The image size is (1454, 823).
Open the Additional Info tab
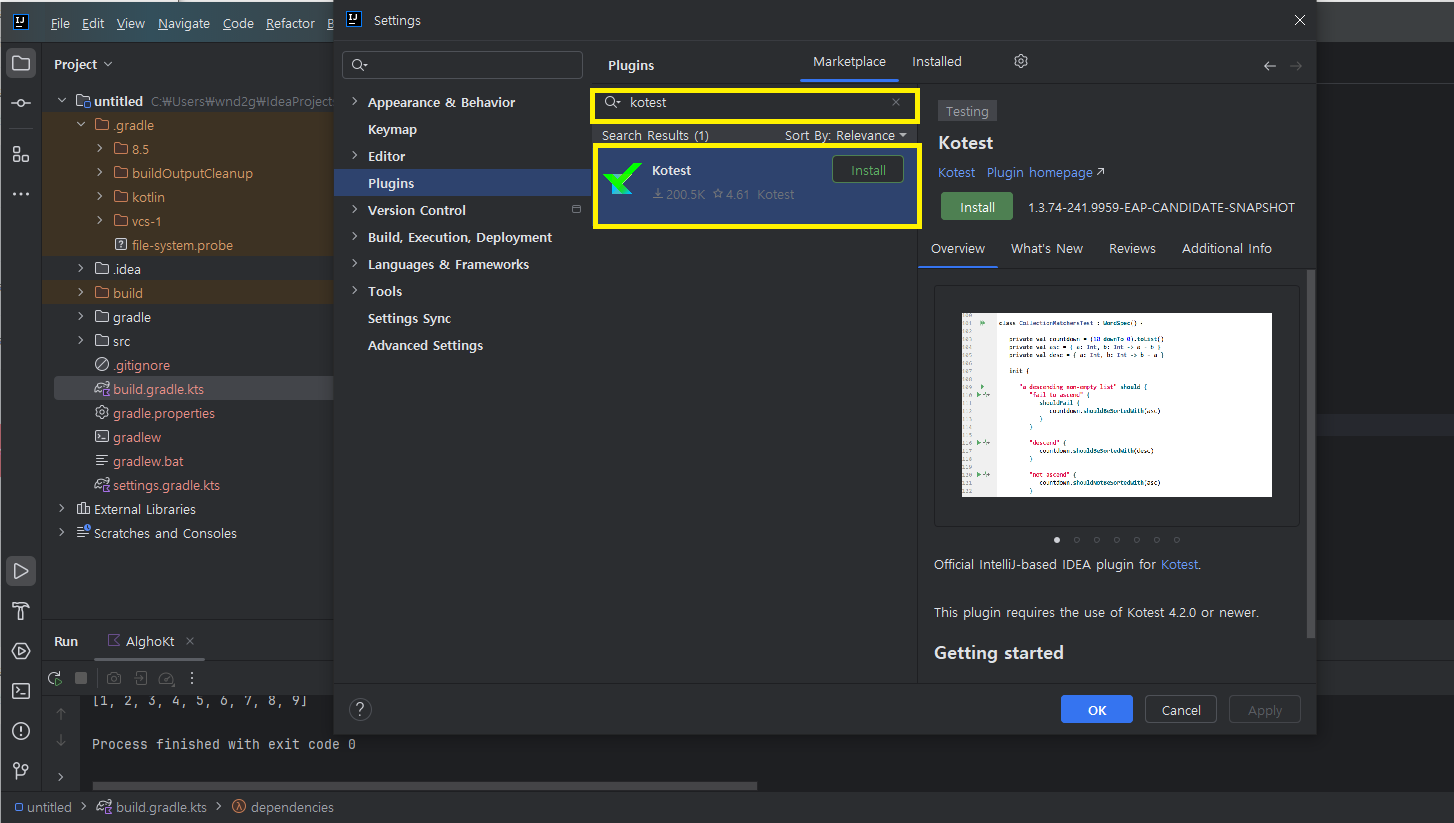point(1227,248)
